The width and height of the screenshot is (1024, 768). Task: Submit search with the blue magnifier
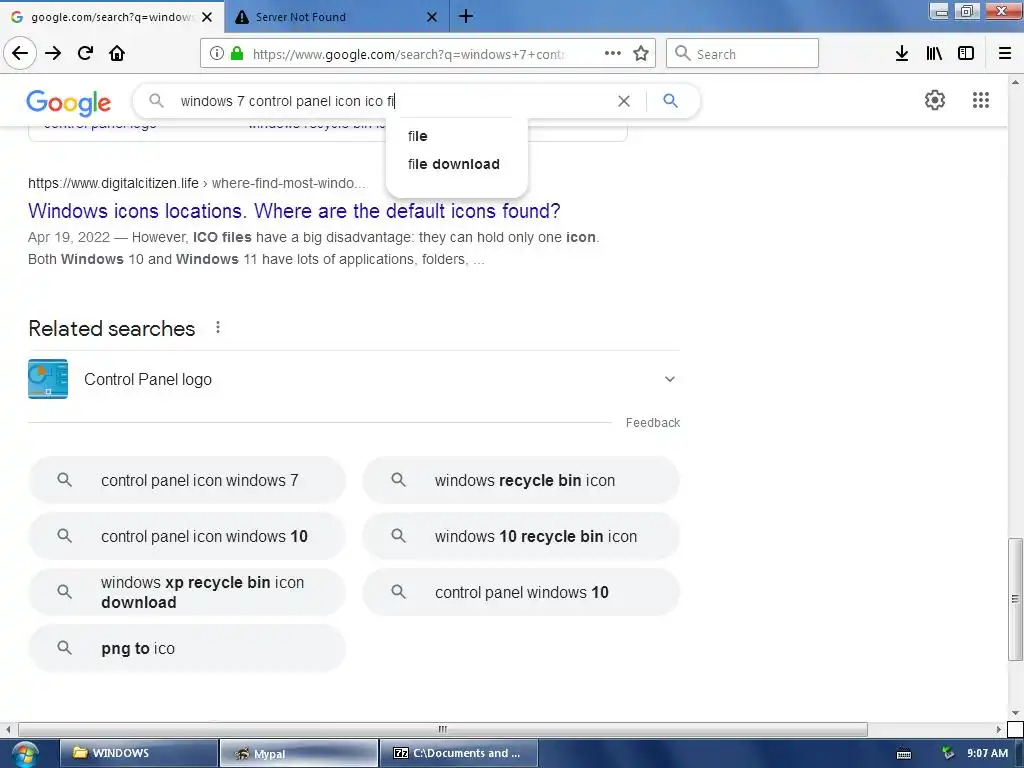[x=670, y=101]
